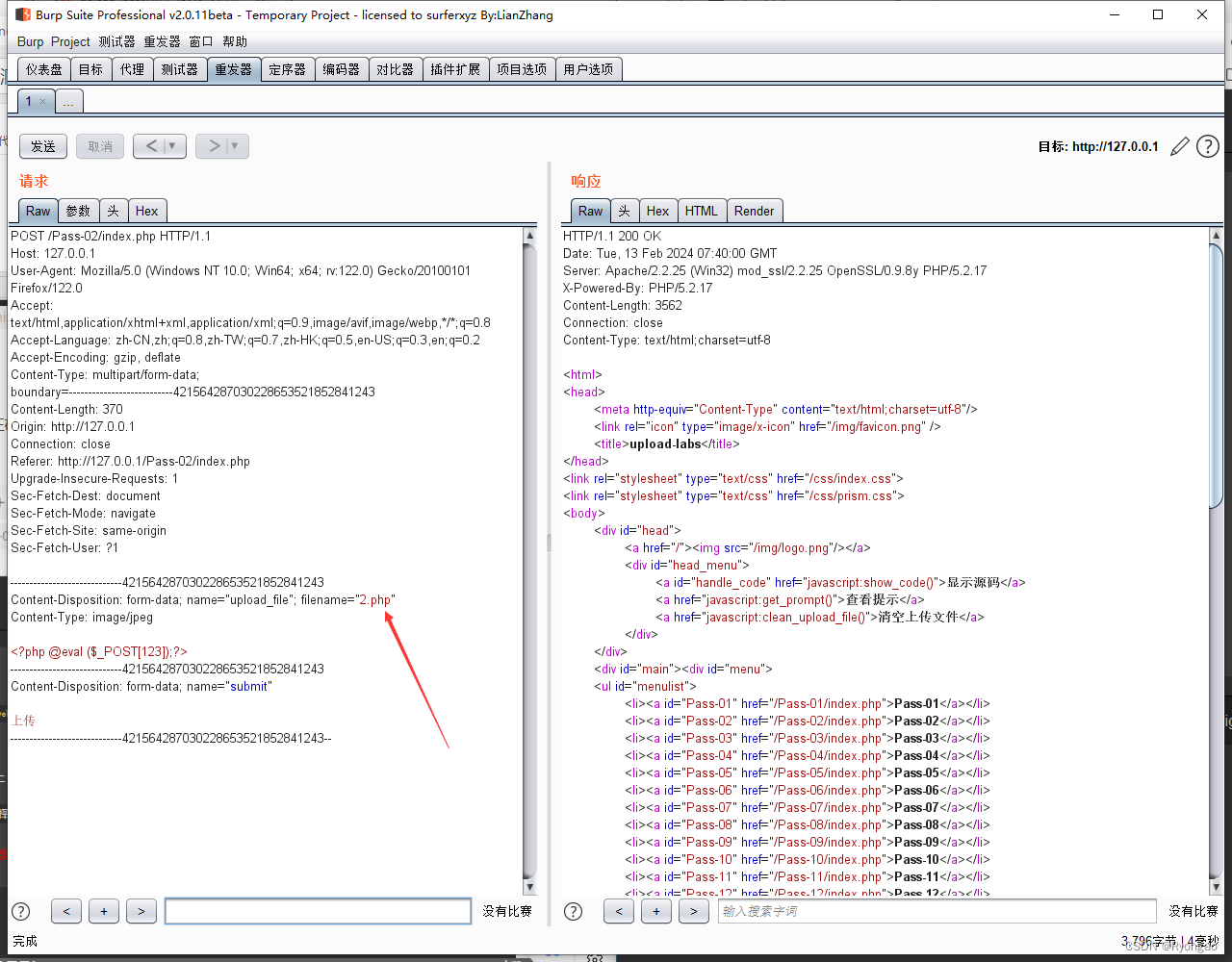Open the history forward dropdown arrow
The image size is (1232, 962).
click(x=237, y=146)
